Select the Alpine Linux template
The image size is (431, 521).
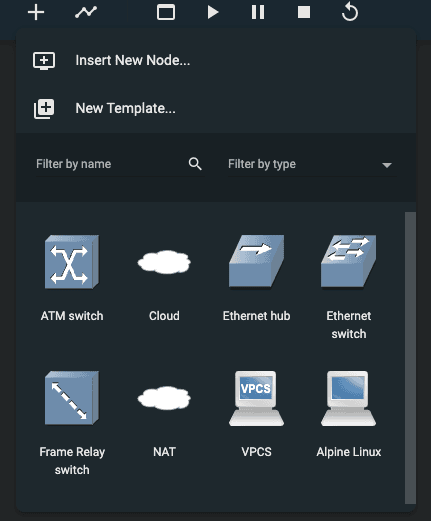click(349, 413)
